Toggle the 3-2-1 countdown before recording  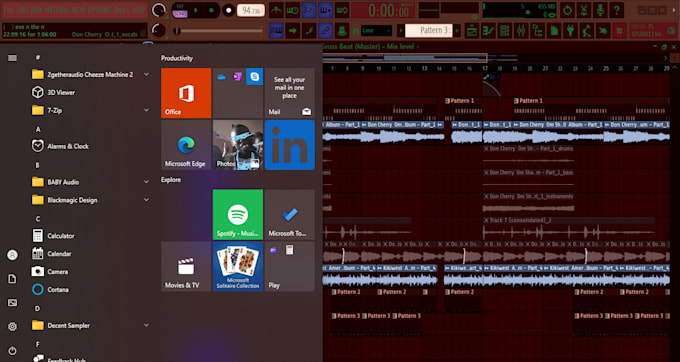309,10
